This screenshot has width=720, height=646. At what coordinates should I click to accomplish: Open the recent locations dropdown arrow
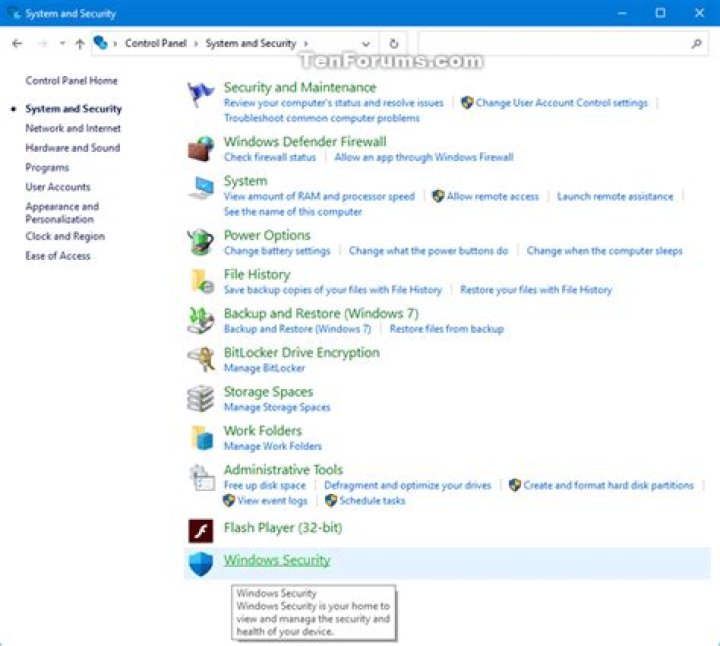(62, 44)
